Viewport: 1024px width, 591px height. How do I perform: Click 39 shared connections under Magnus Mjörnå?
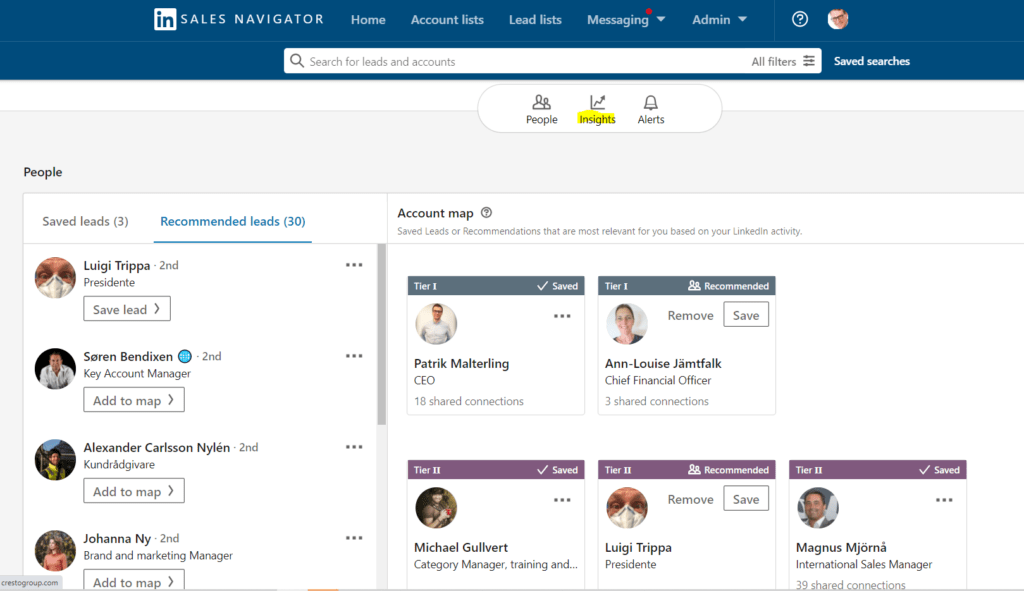click(x=850, y=584)
